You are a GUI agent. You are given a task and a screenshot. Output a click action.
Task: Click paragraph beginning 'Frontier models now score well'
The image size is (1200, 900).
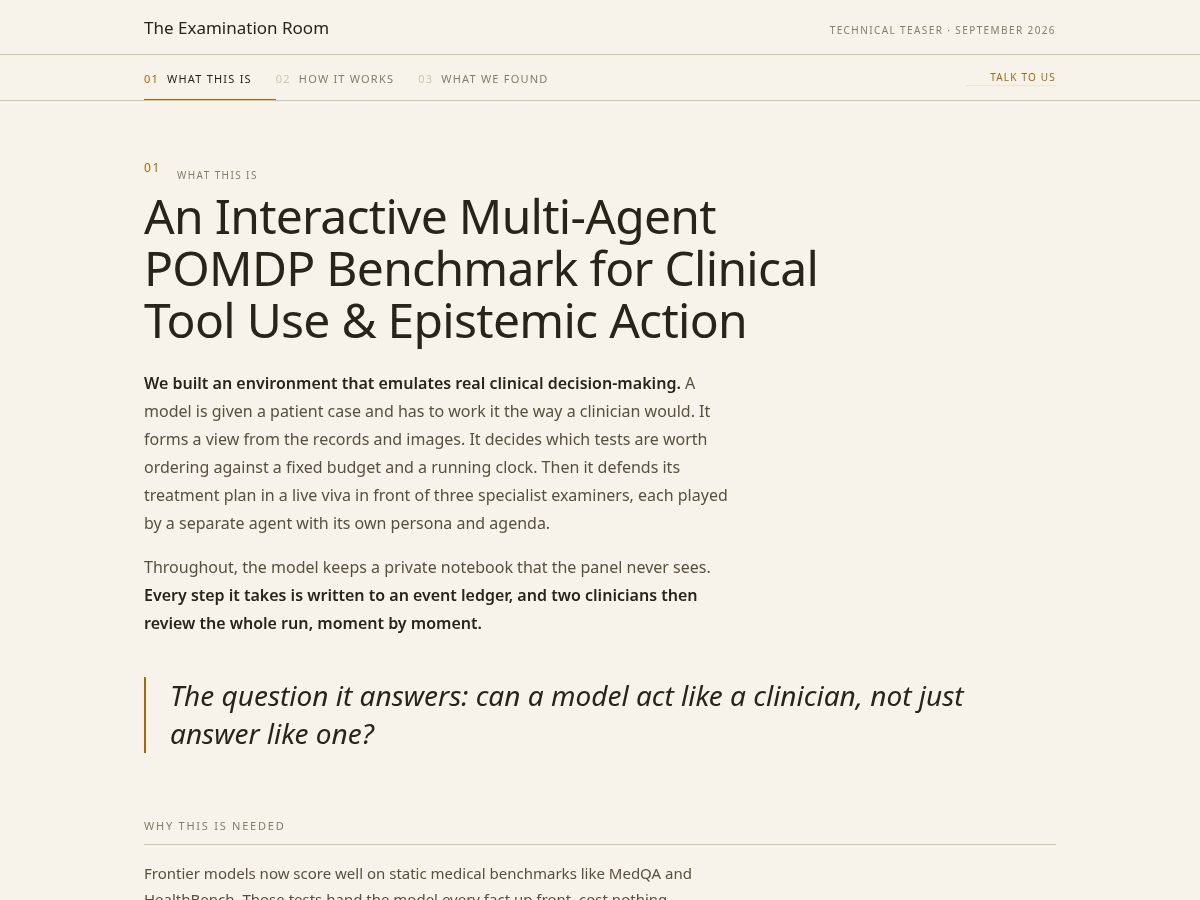(418, 884)
